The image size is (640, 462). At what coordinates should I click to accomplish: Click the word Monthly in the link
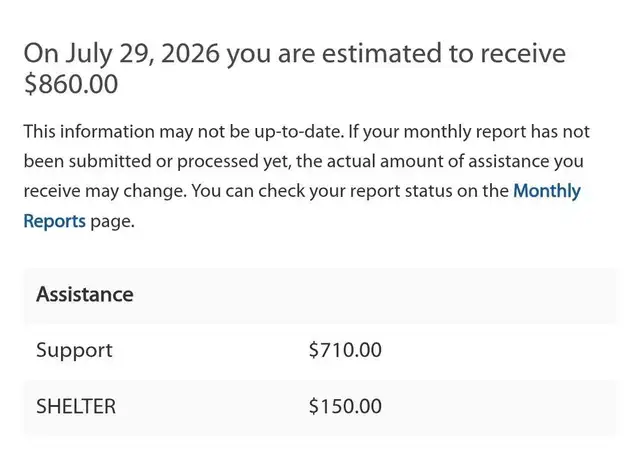[547, 191]
